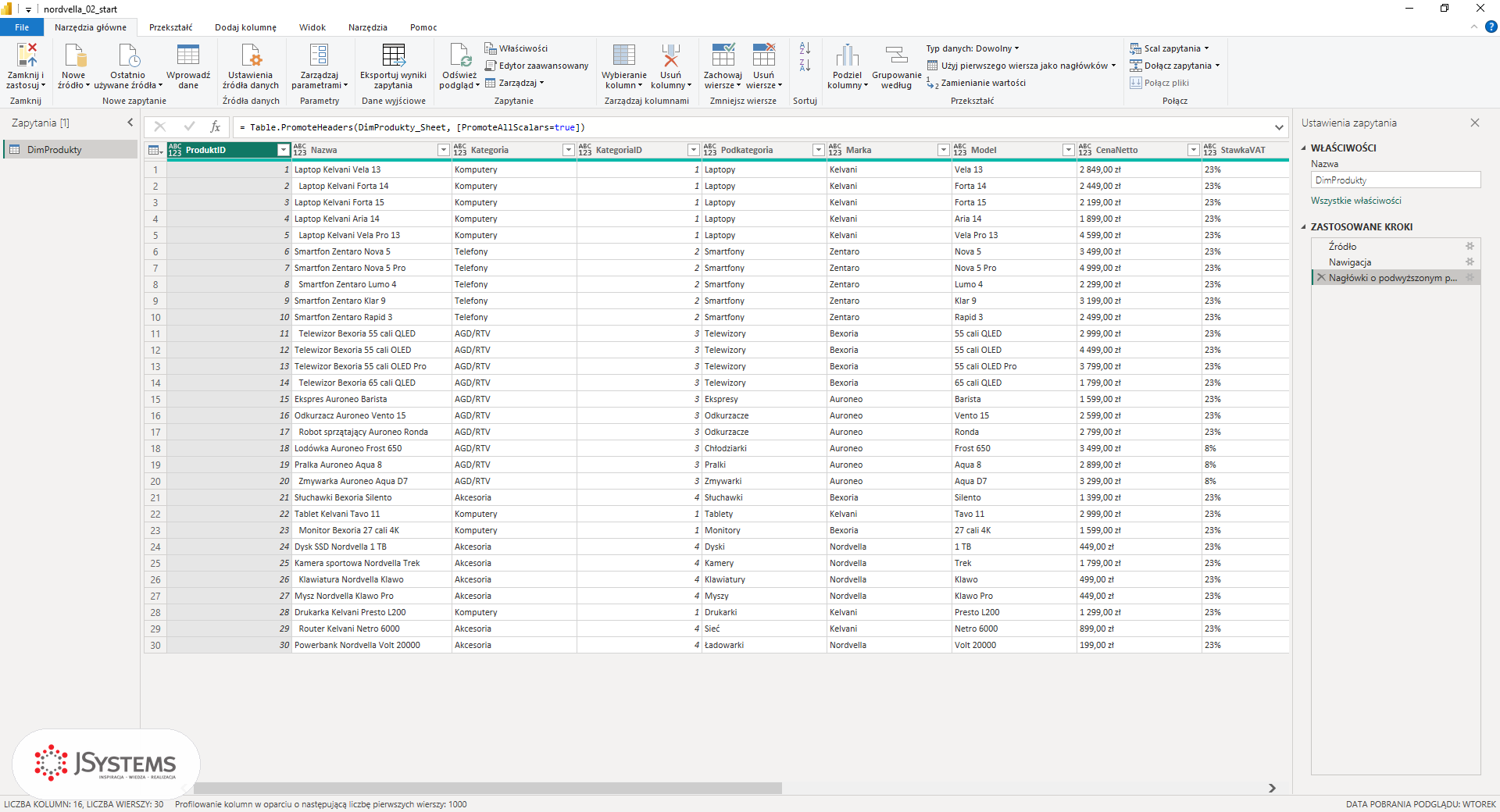The width and height of the screenshot is (1500, 812).
Task: Switch to Dodaj kolumnę tab
Action: click(245, 27)
